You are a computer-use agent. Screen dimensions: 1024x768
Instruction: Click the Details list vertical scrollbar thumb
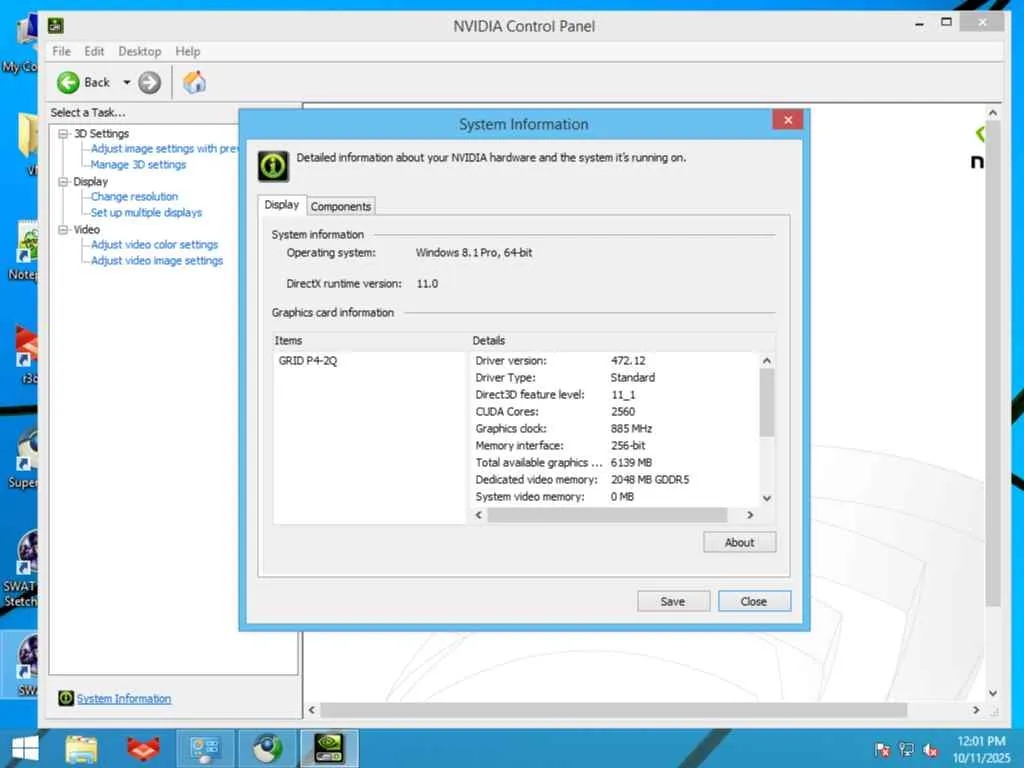click(x=767, y=402)
